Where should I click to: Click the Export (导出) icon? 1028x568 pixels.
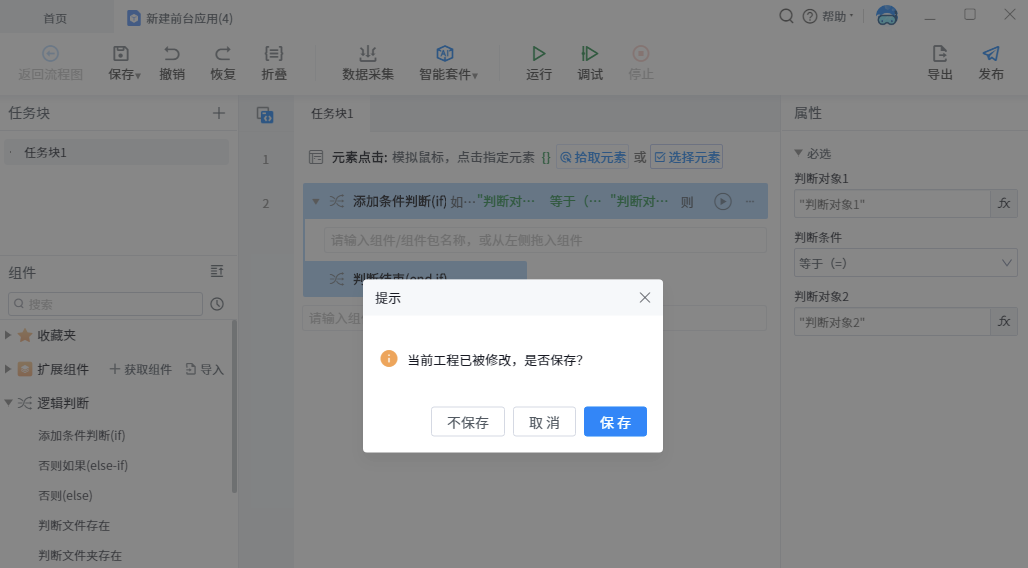[x=940, y=55]
